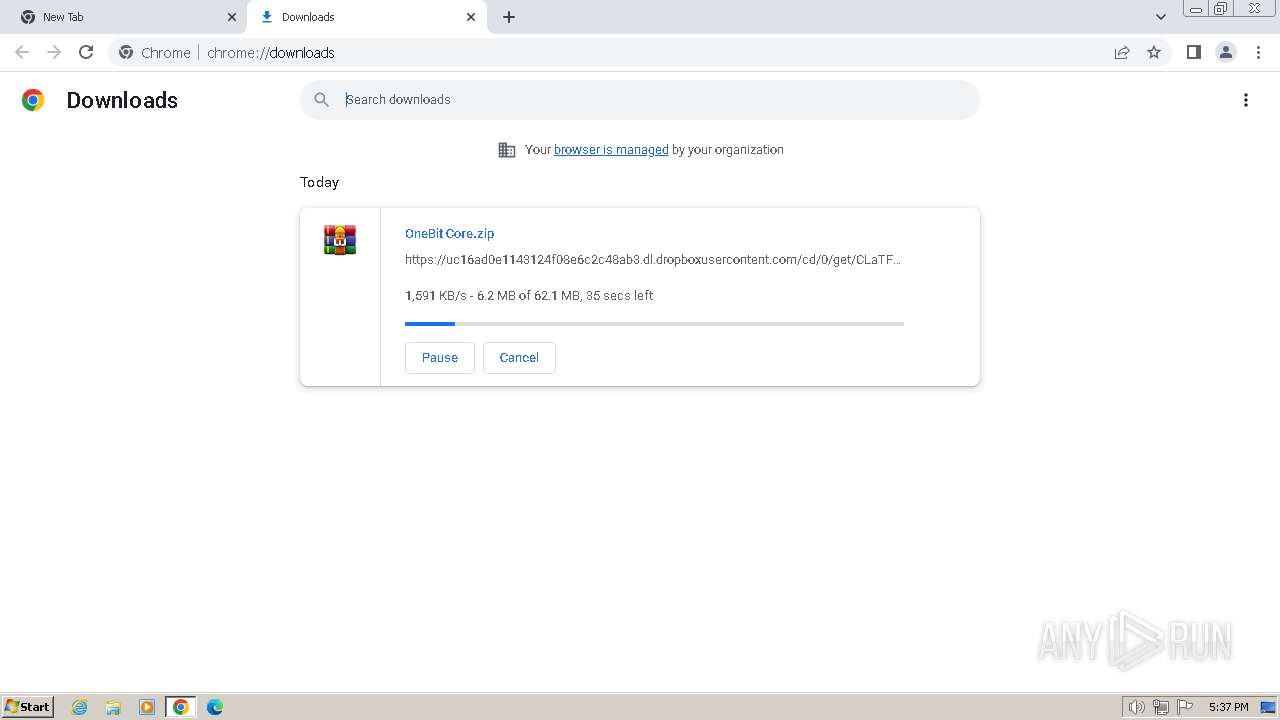
Task: Share this page icon in address bar
Action: point(1122,52)
